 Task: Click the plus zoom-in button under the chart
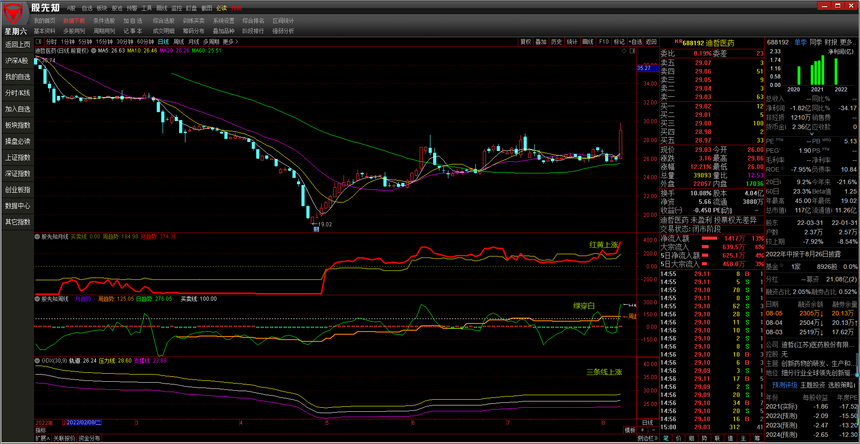[642, 430]
